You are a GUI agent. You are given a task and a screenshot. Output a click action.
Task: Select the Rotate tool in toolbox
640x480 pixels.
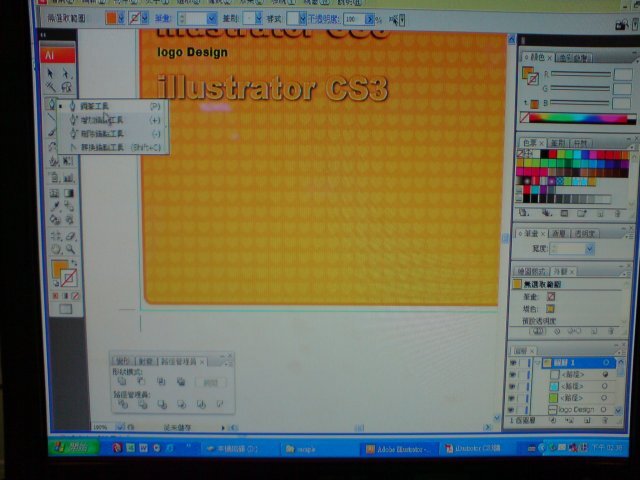[52, 147]
